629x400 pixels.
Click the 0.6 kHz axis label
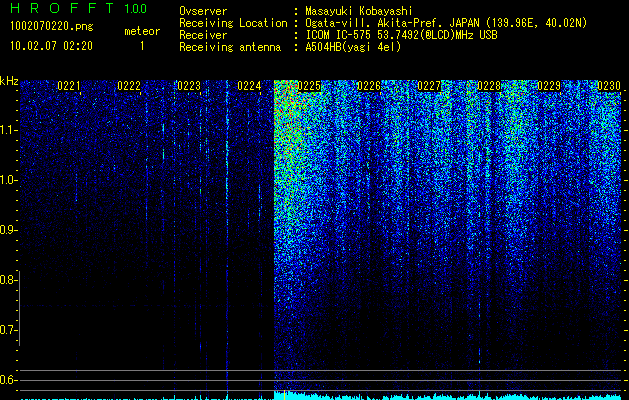tap(8, 380)
